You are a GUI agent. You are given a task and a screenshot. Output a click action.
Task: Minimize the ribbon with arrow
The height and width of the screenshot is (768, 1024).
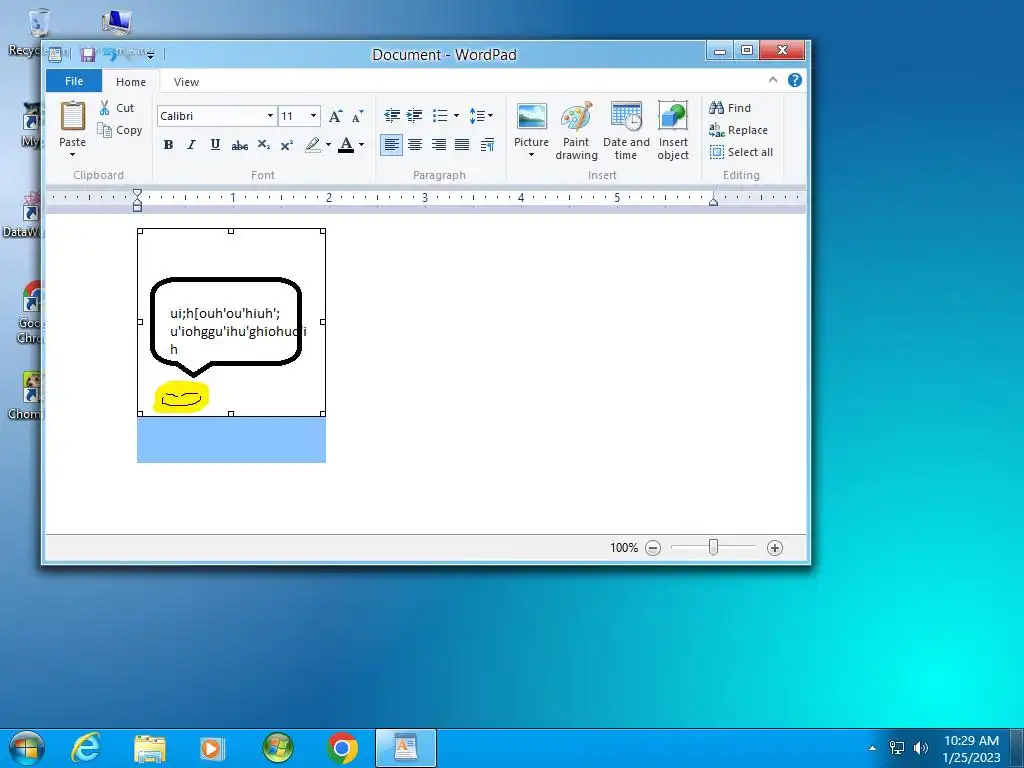(x=773, y=80)
